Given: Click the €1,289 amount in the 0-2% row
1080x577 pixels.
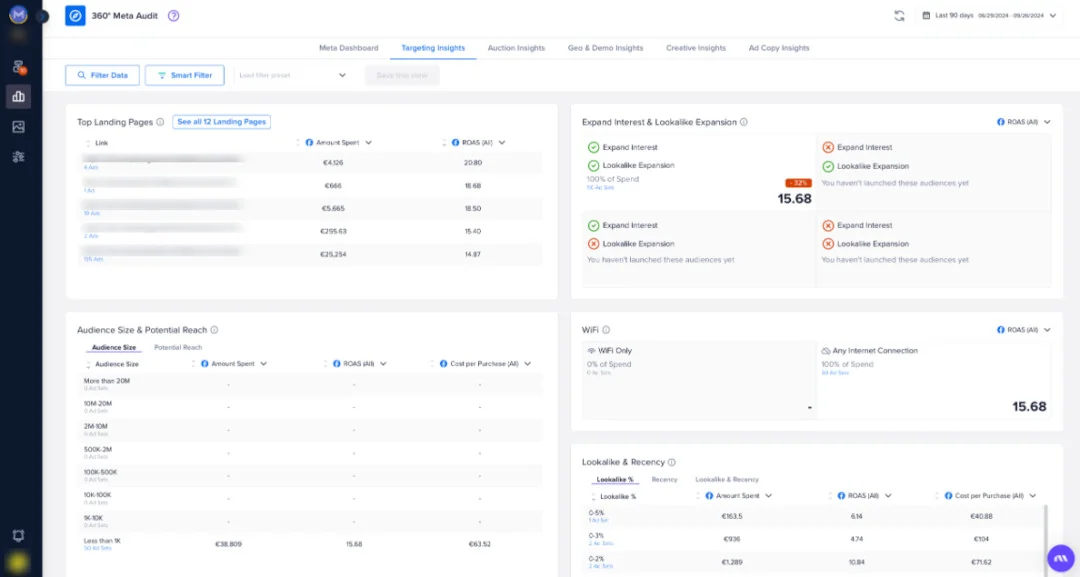Looking at the screenshot, I should [732, 562].
